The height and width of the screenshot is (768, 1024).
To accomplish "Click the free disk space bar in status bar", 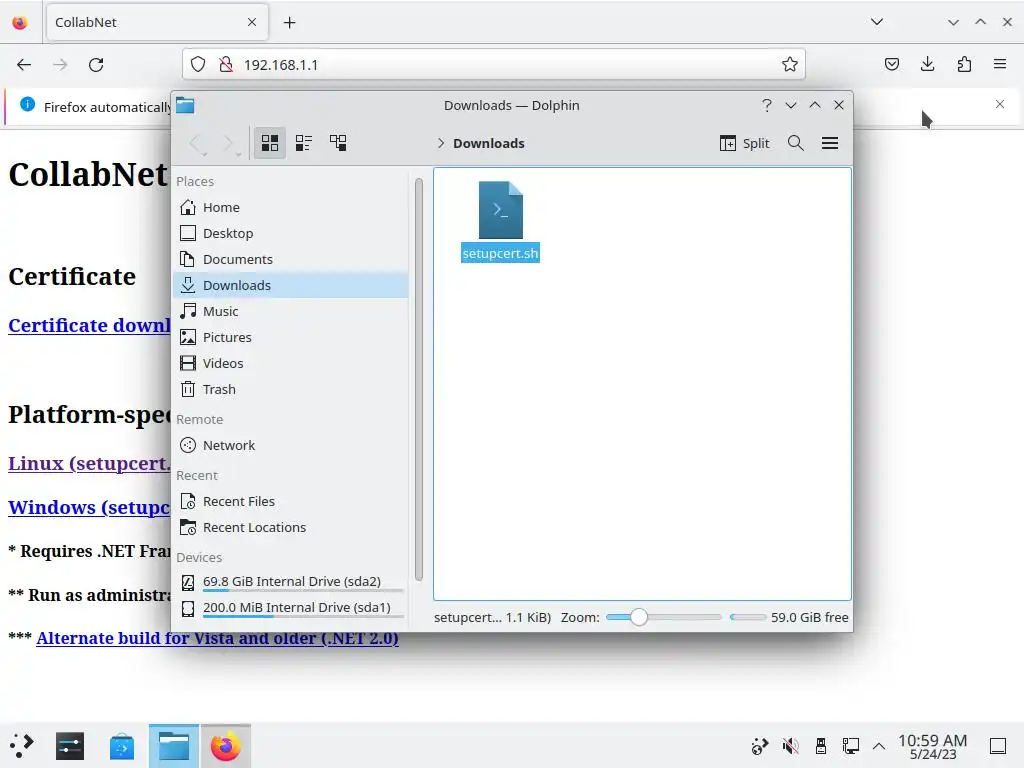I will tap(748, 617).
